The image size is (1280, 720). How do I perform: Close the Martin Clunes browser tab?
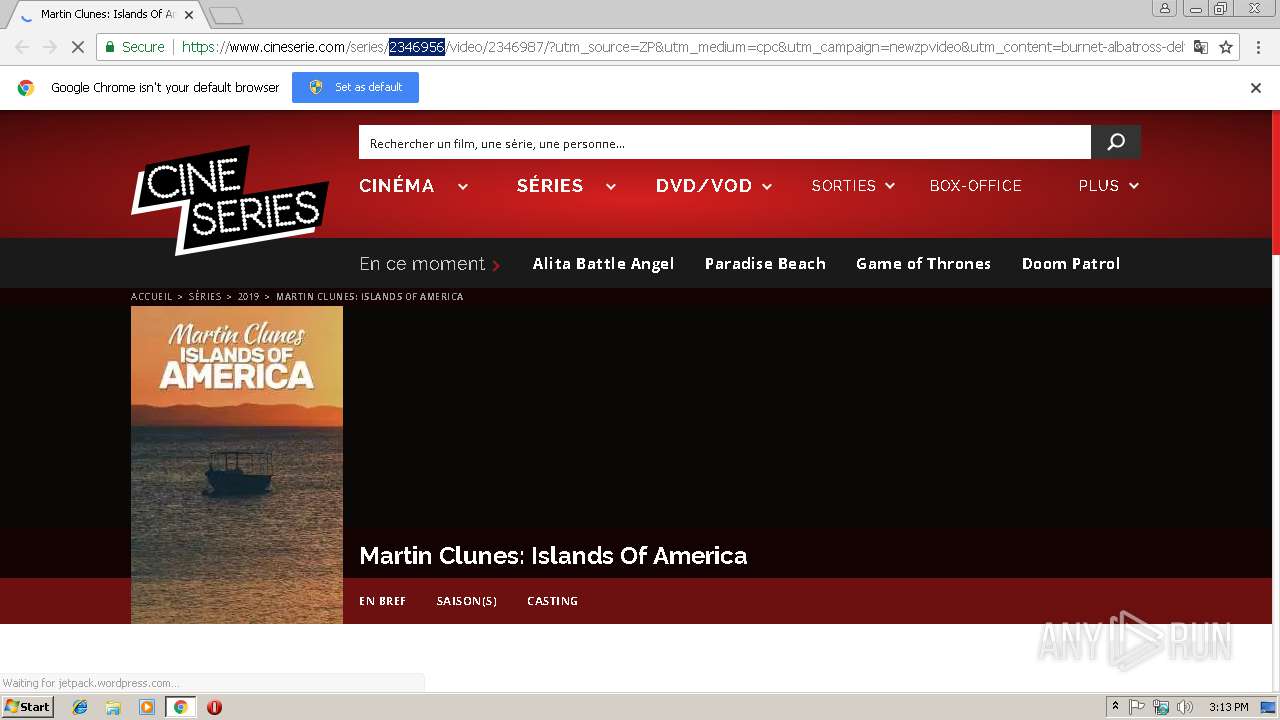point(189,15)
